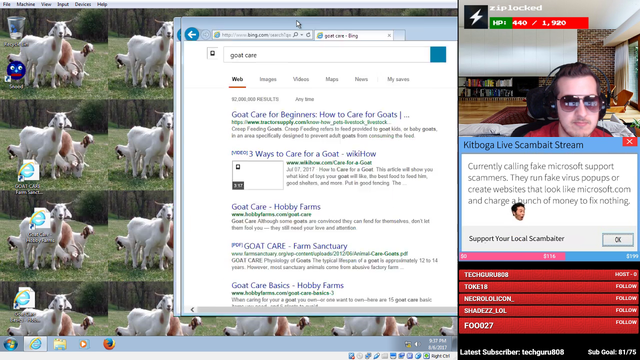
Task: Open the Help menu
Action: pyautogui.click(x=102, y=4)
